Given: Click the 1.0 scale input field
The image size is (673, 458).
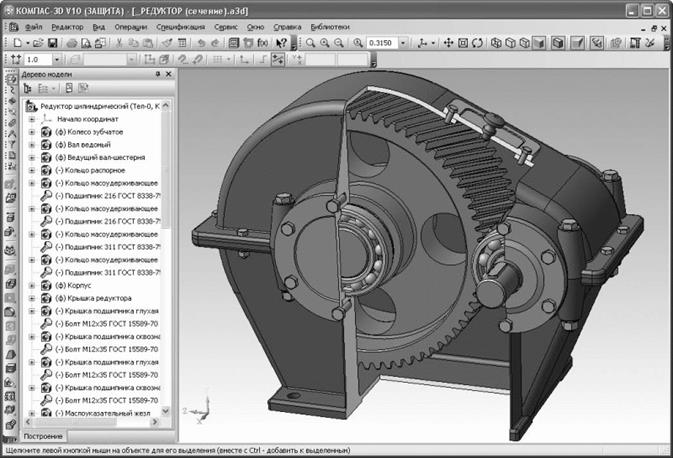Looking at the screenshot, I should (x=36, y=60).
